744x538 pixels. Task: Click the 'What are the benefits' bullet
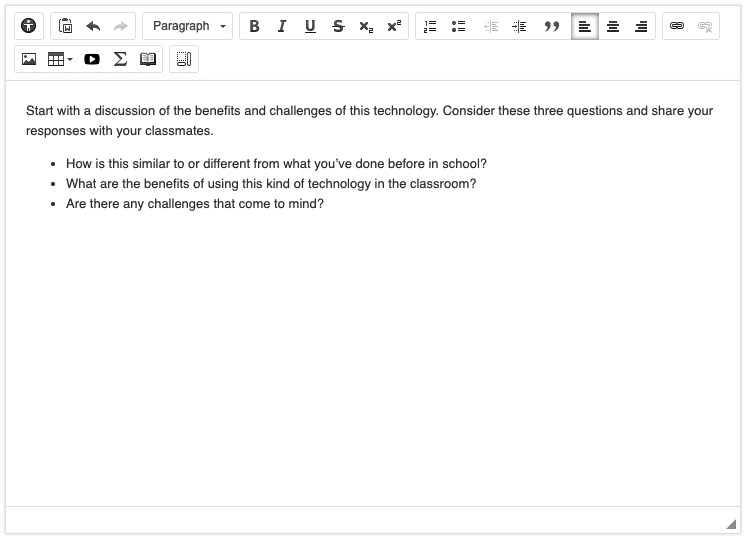click(x=271, y=184)
